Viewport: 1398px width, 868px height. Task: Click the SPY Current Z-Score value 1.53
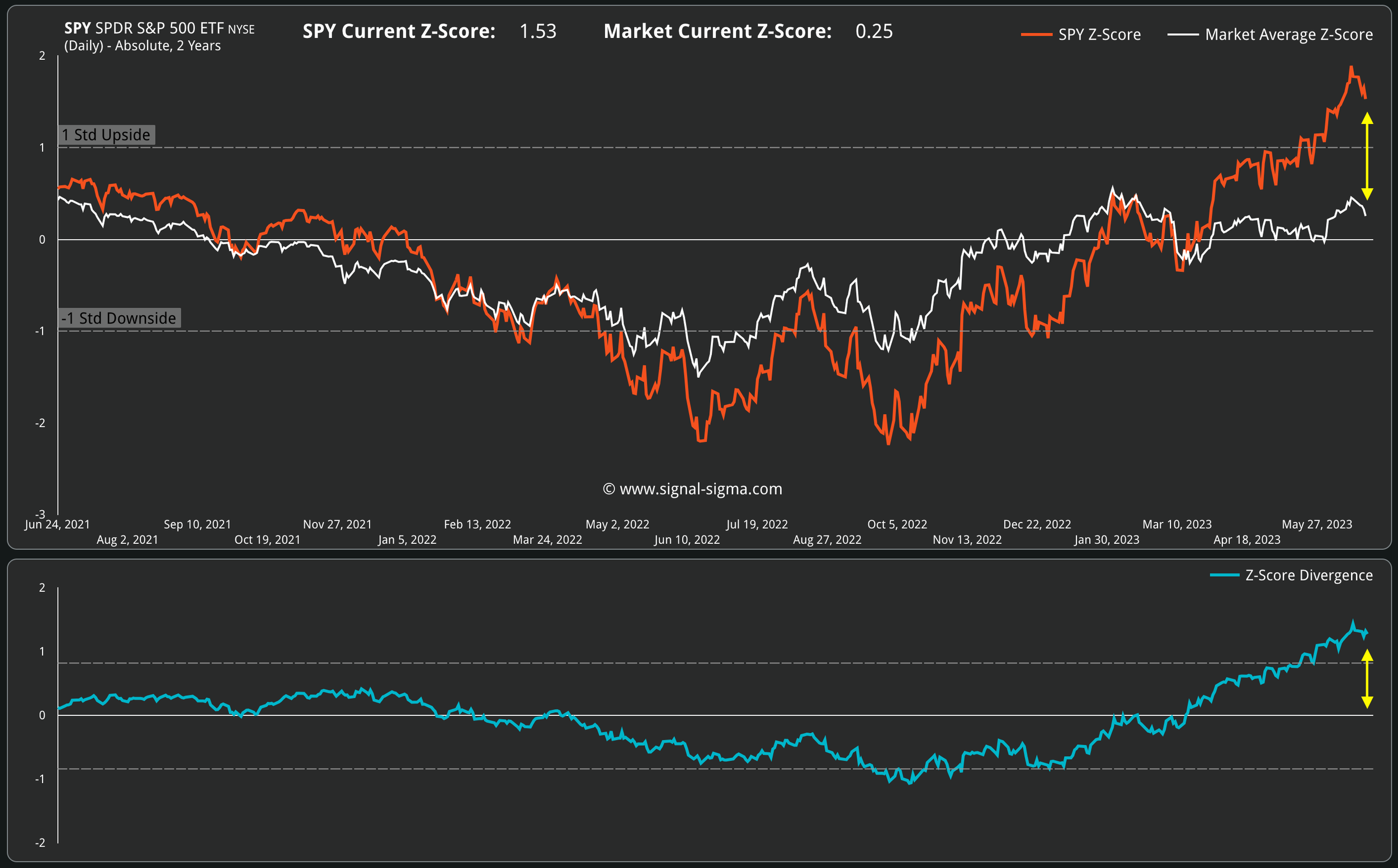[537, 31]
